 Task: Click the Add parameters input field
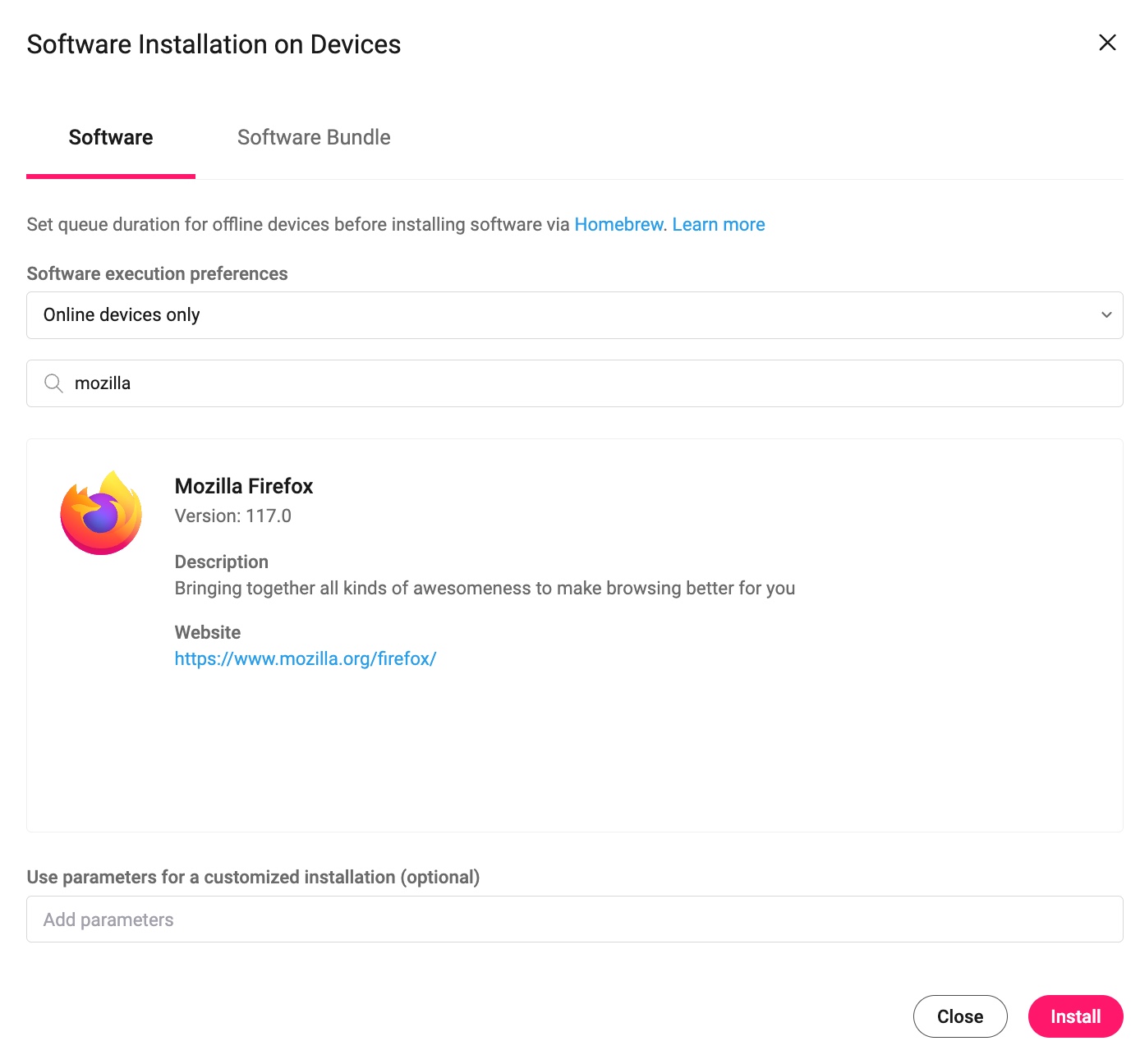pos(573,919)
